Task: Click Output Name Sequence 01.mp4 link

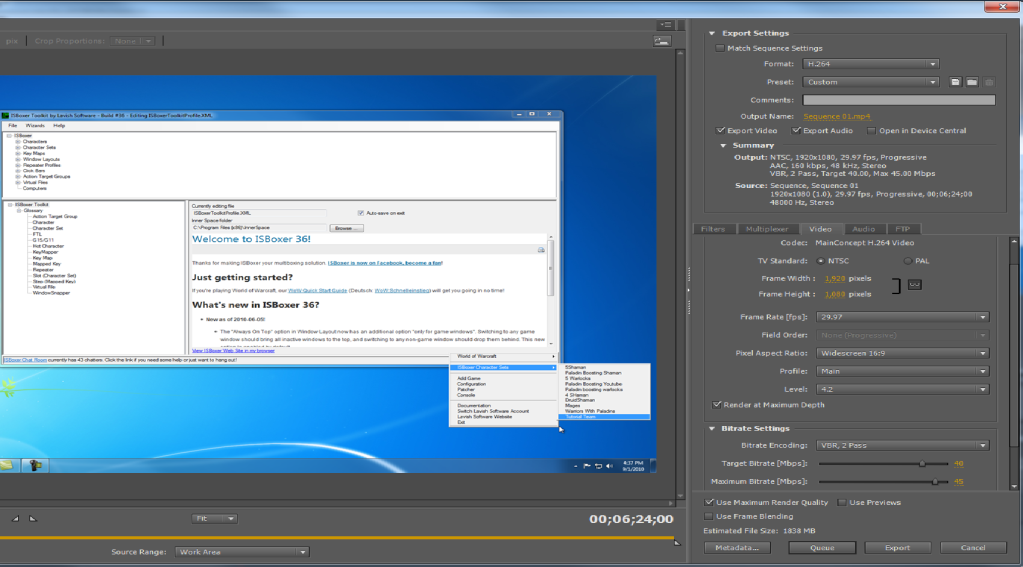Action: [x=836, y=117]
